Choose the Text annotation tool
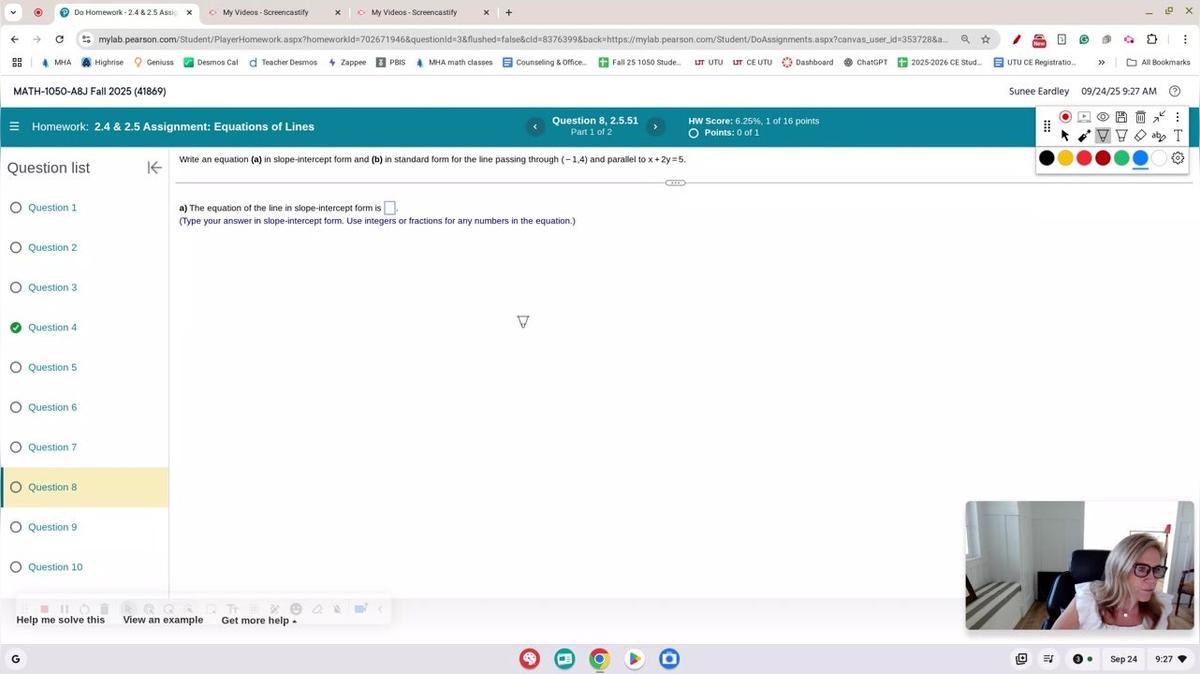 (1177, 135)
